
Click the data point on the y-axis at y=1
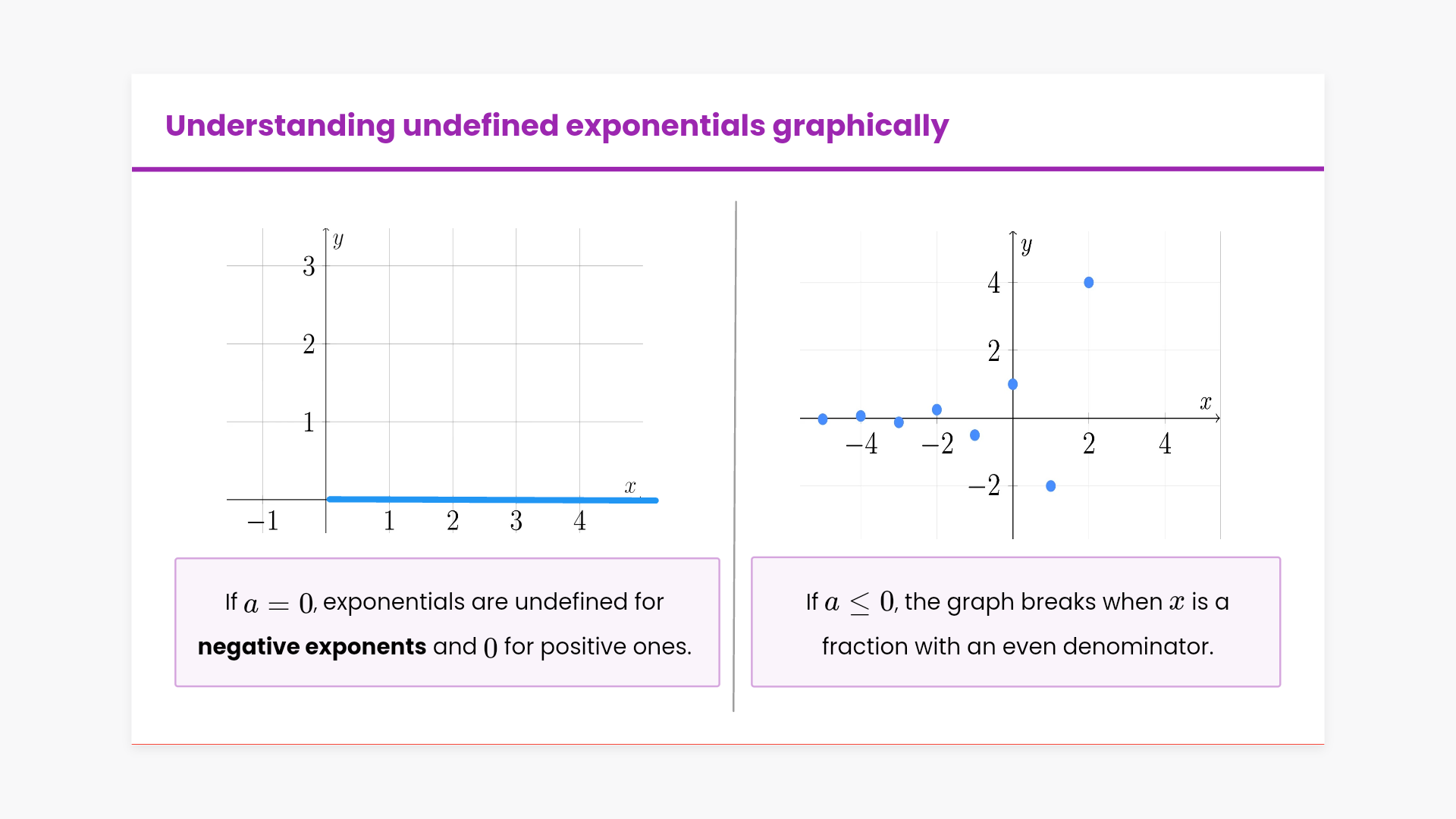coord(1012,384)
